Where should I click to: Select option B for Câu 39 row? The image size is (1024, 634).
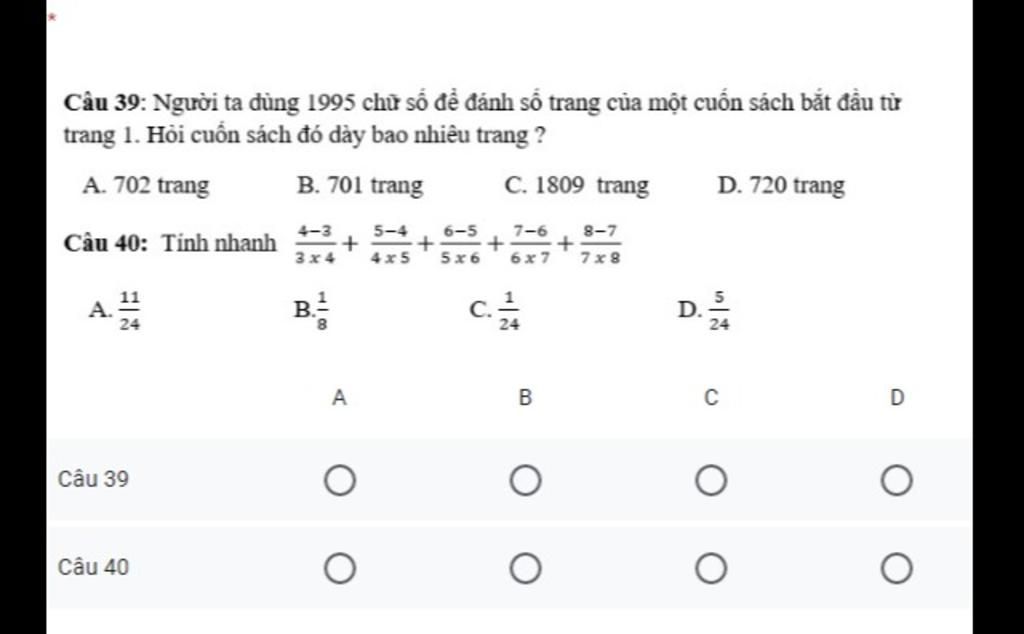coord(525,481)
